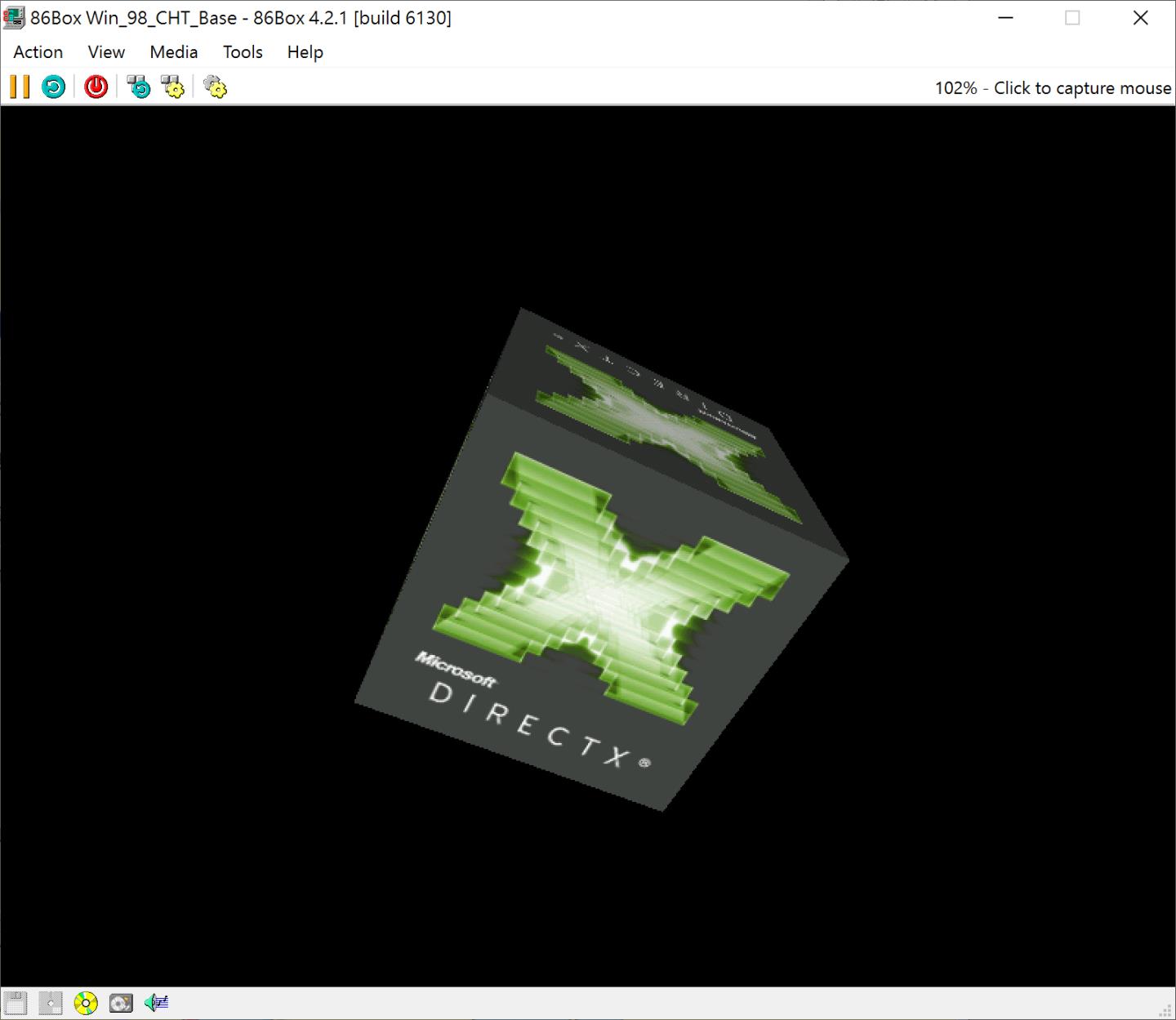This screenshot has width=1176, height=1020.
Task: Click the teal hard reset icon
Action: click(x=54, y=87)
